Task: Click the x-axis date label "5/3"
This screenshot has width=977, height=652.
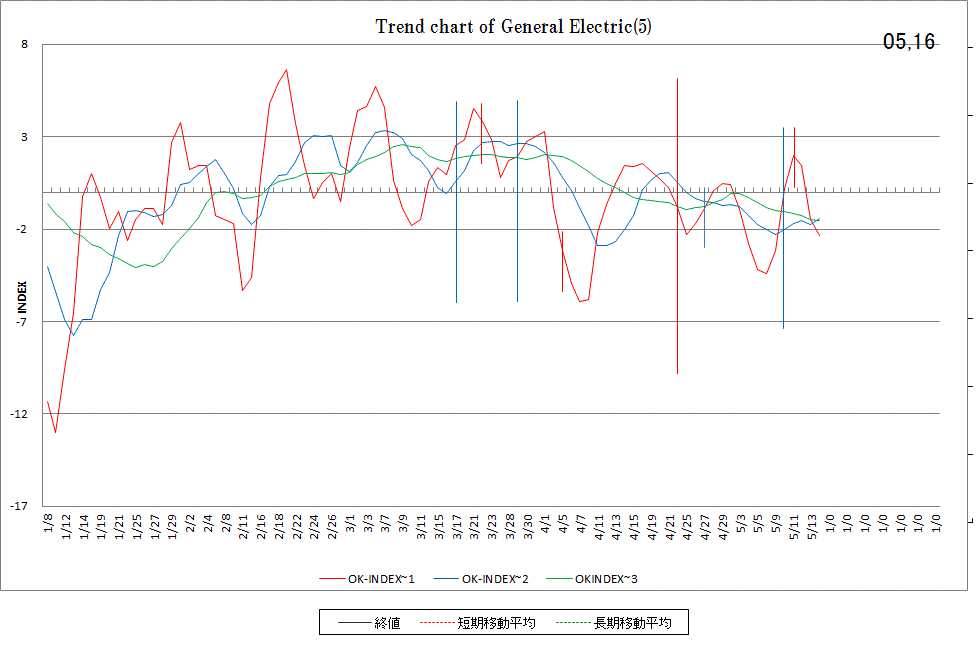Action: pyautogui.click(x=740, y=523)
